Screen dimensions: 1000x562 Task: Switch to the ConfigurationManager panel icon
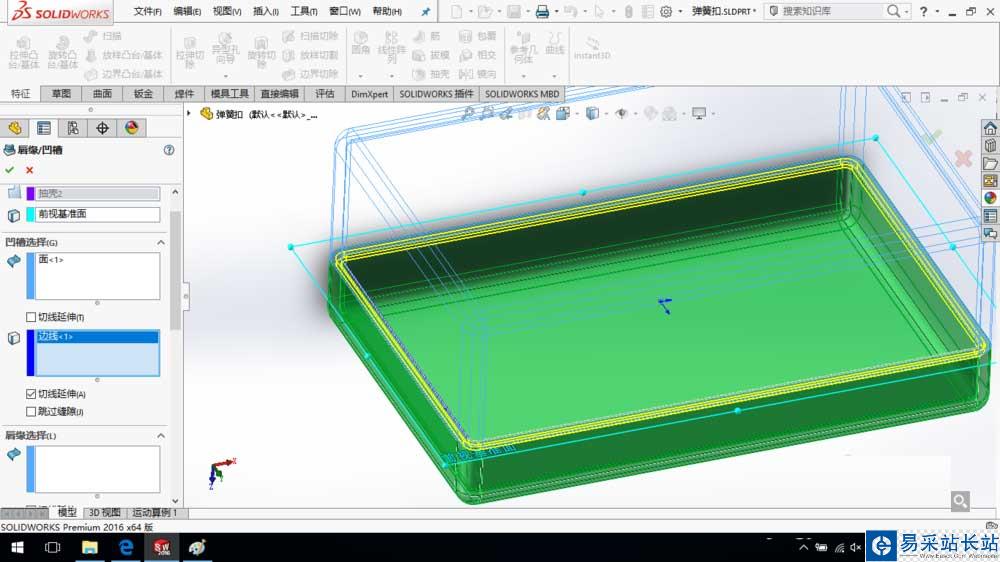click(x=73, y=128)
